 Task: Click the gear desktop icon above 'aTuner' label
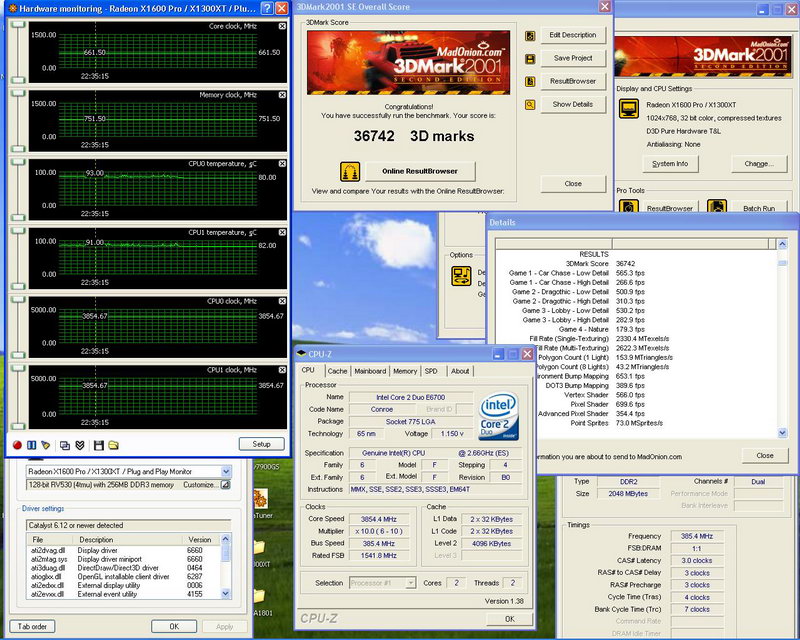pyautogui.click(x=261, y=499)
